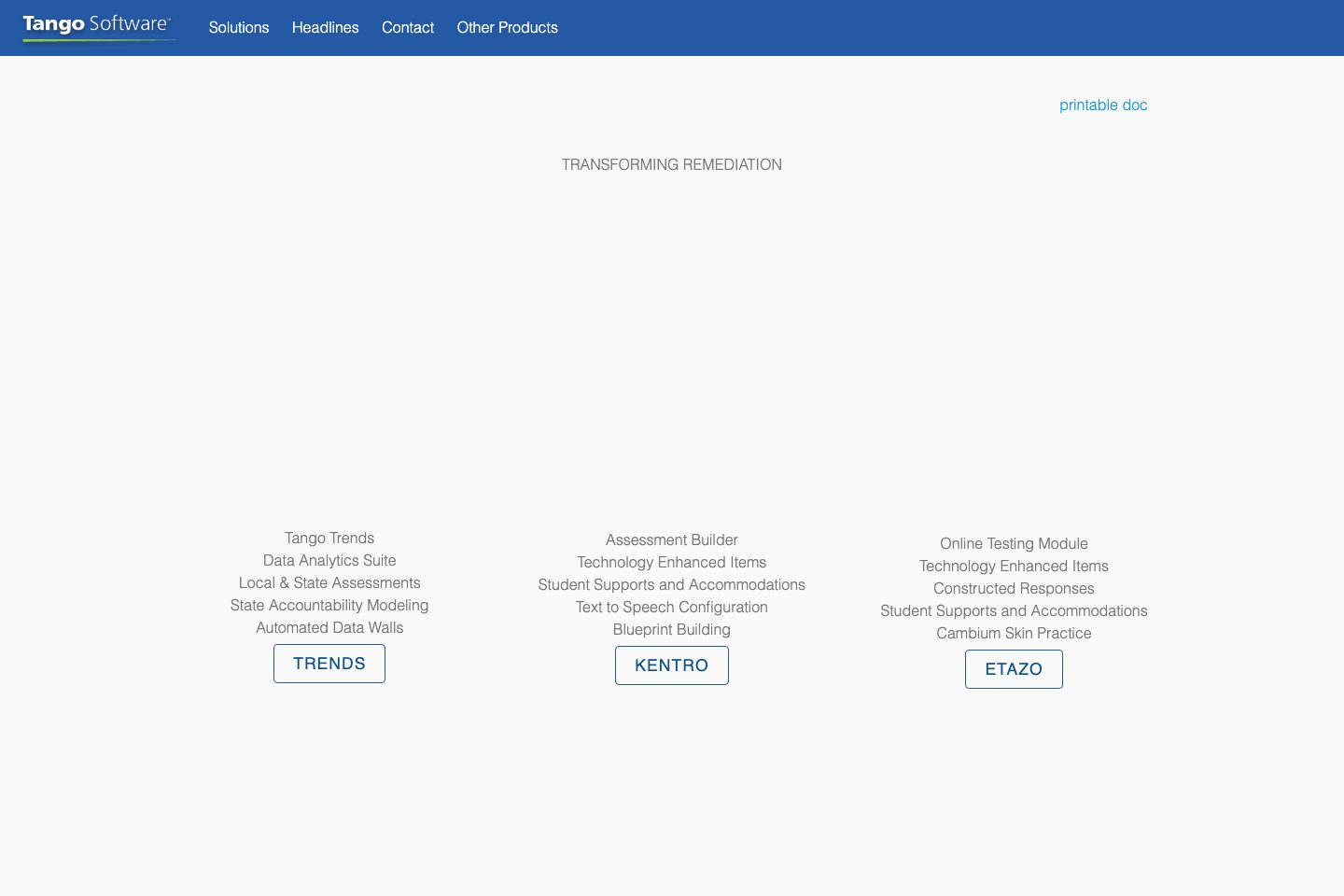Click Text to Speech Configuration text

tap(672, 608)
